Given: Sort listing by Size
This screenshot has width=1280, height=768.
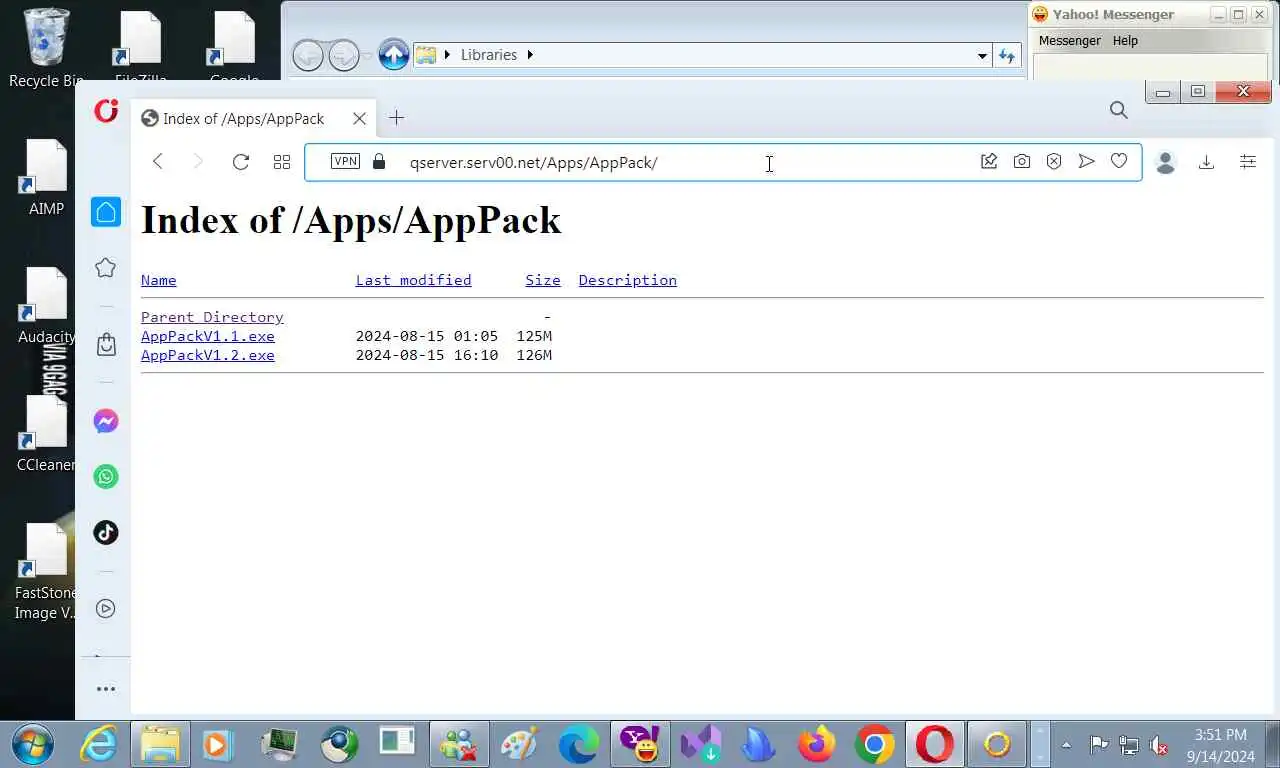Looking at the screenshot, I should tap(543, 280).
